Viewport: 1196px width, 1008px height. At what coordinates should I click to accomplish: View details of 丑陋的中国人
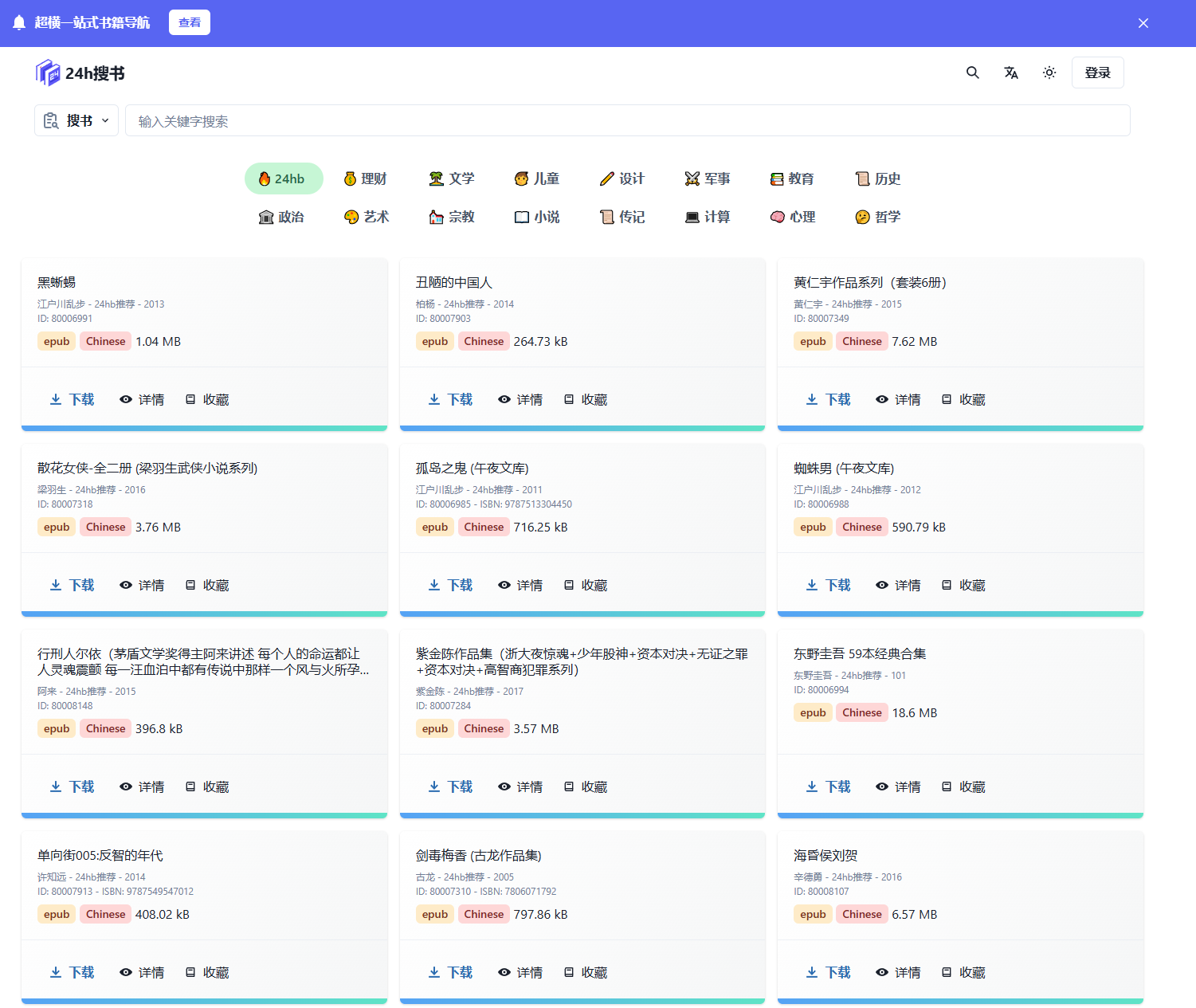click(521, 399)
